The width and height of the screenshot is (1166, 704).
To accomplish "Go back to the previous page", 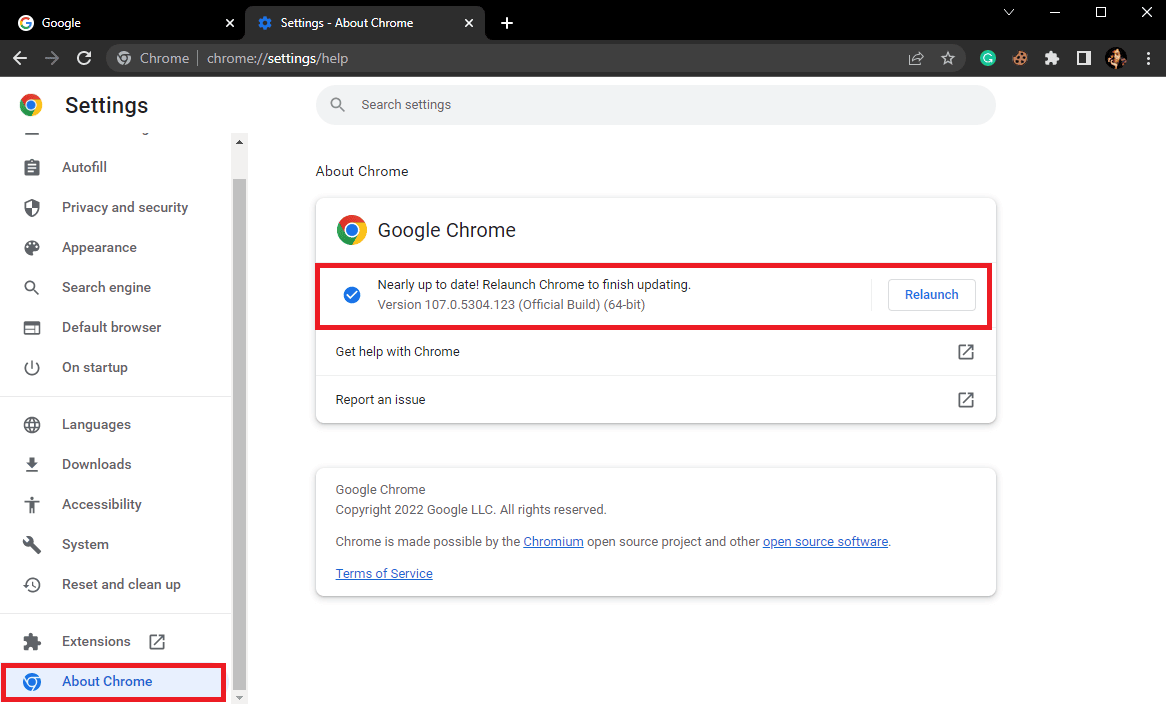I will [x=20, y=58].
